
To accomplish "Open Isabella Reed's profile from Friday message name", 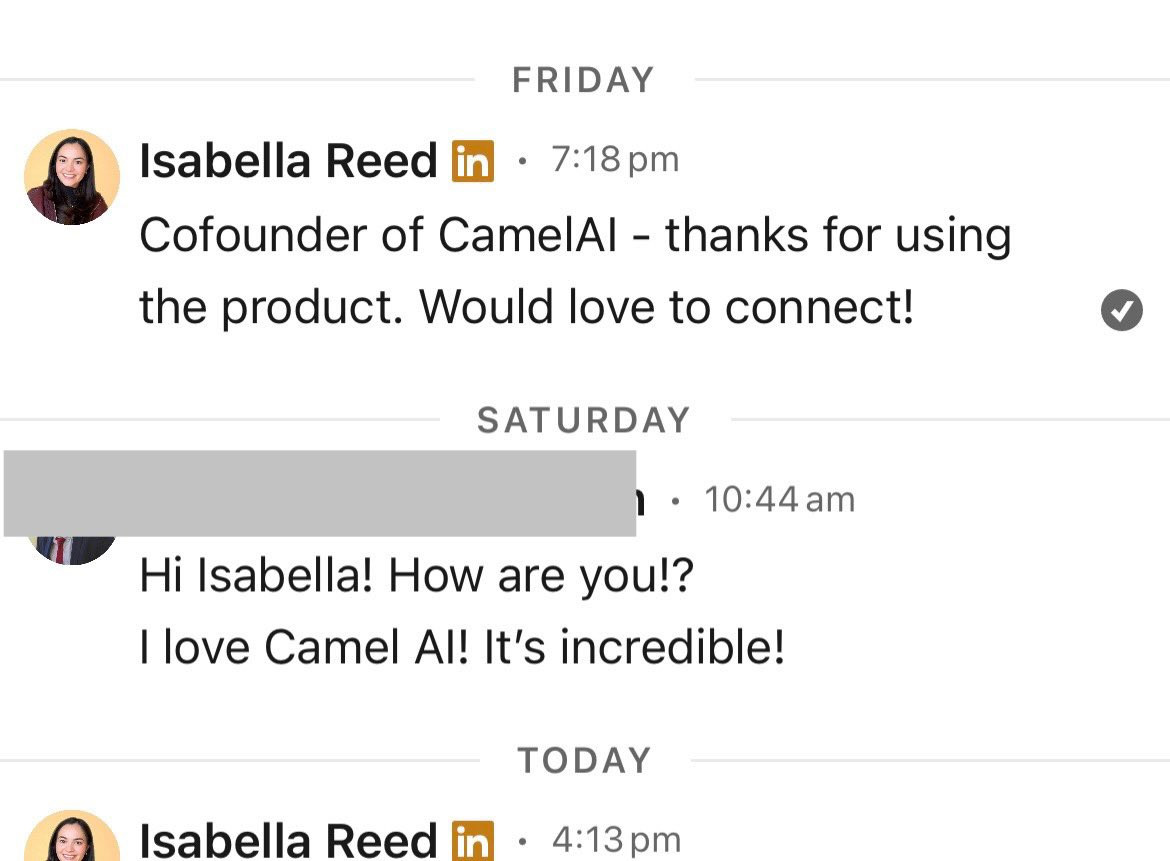I will pyautogui.click(x=288, y=161).
